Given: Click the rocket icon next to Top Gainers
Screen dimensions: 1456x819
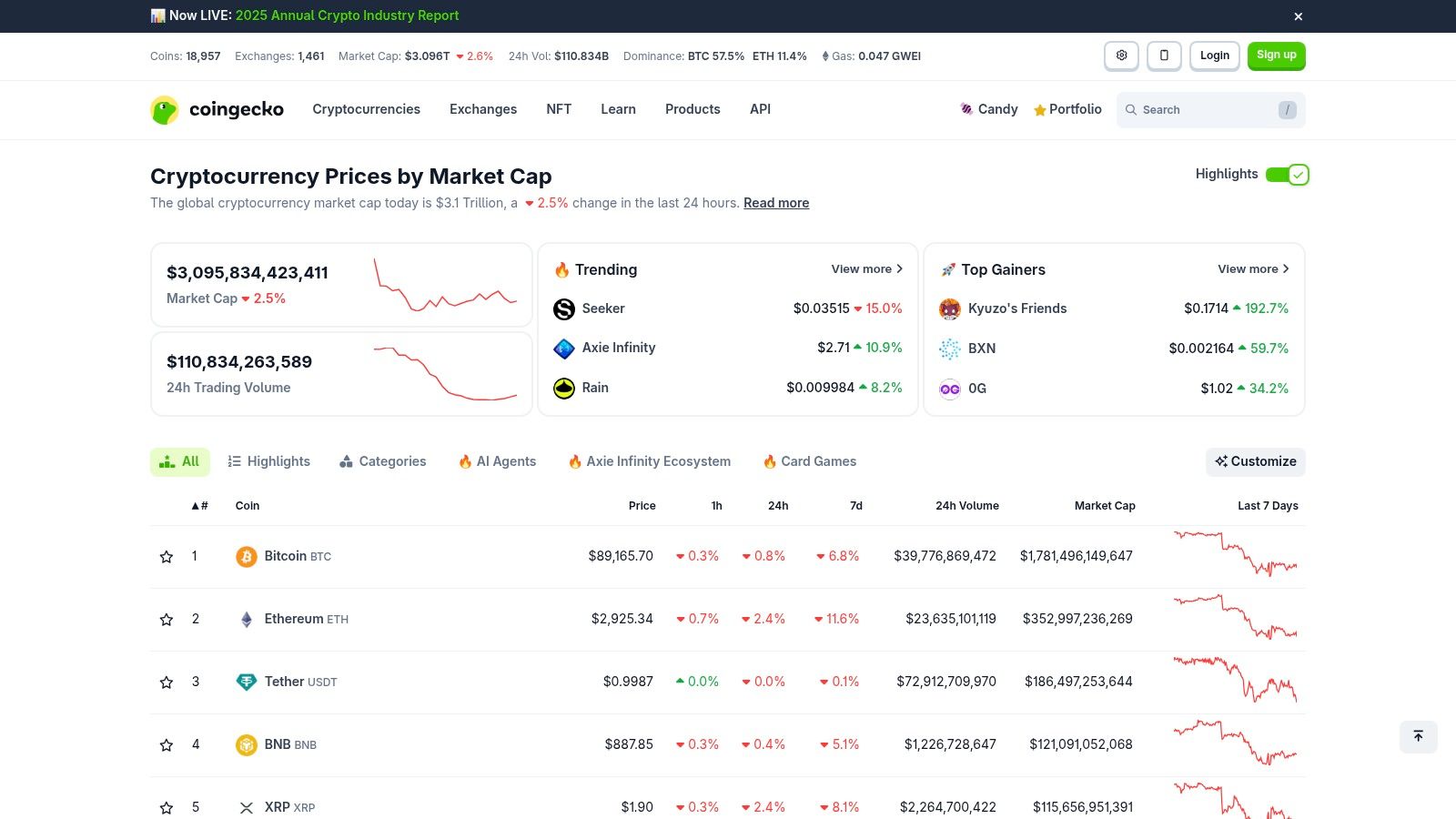Looking at the screenshot, I should tap(947, 269).
